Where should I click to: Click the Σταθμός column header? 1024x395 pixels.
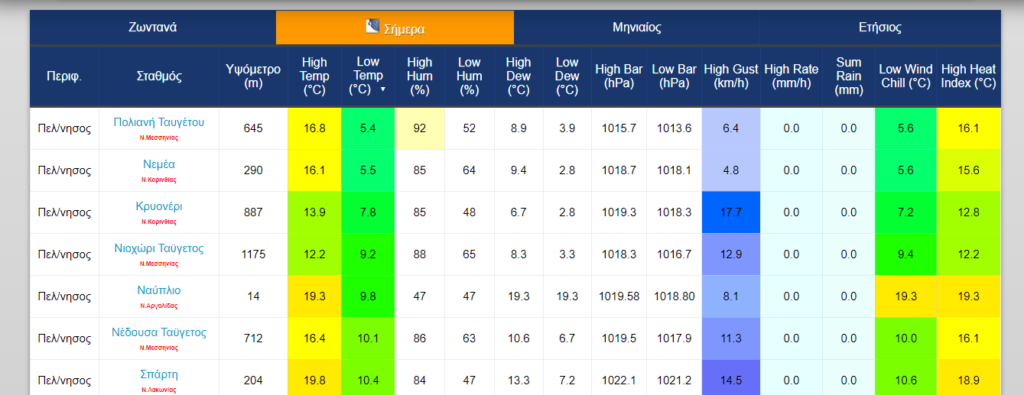tap(159, 76)
